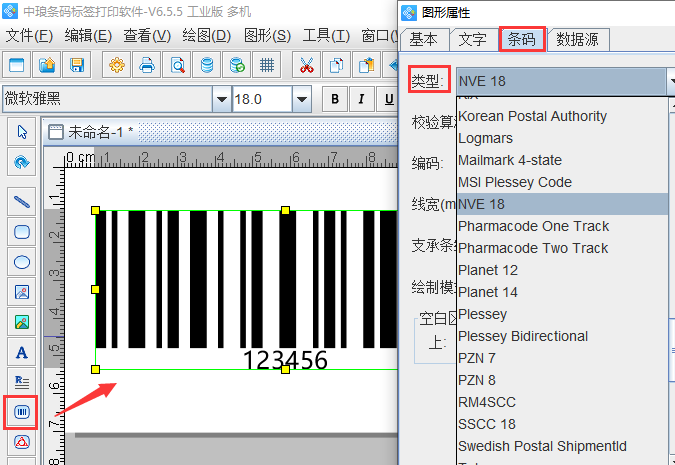Select highlighted NVE 18 list entry

pyautogui.click(x=562, y=204)
